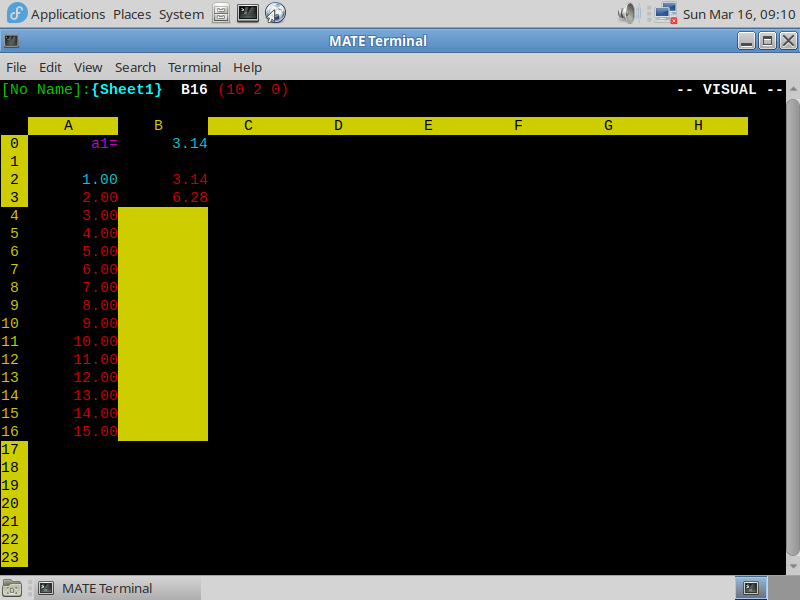The height and width of the screenshot is (600, 800).
Task: Open the terminal launcher icon in panel
Action: 248,14
